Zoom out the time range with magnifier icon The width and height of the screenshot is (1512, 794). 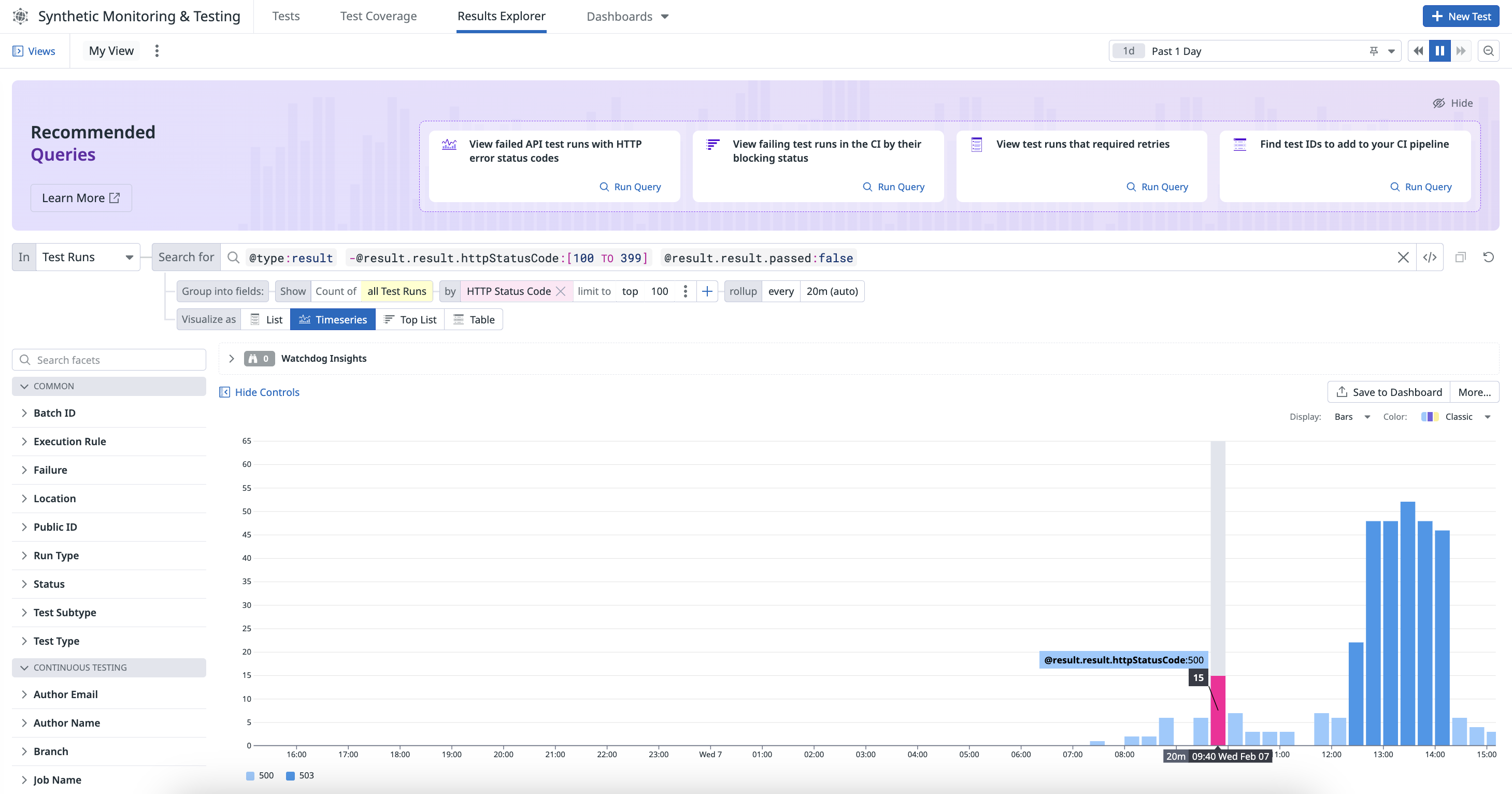click(1489, 50)
